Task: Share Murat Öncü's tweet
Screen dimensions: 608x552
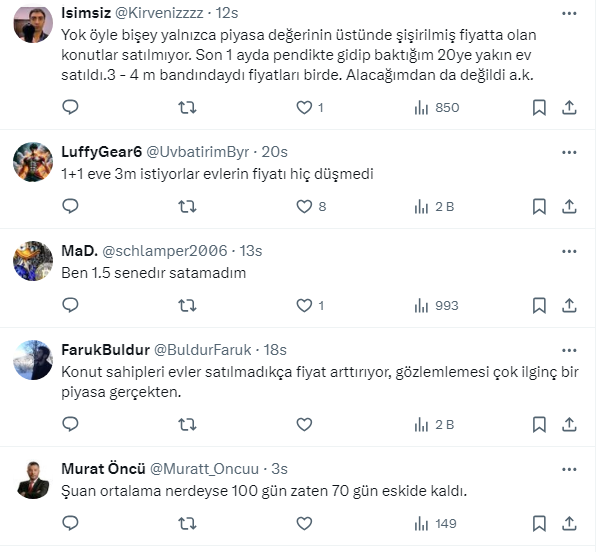Action: (568, 522)
